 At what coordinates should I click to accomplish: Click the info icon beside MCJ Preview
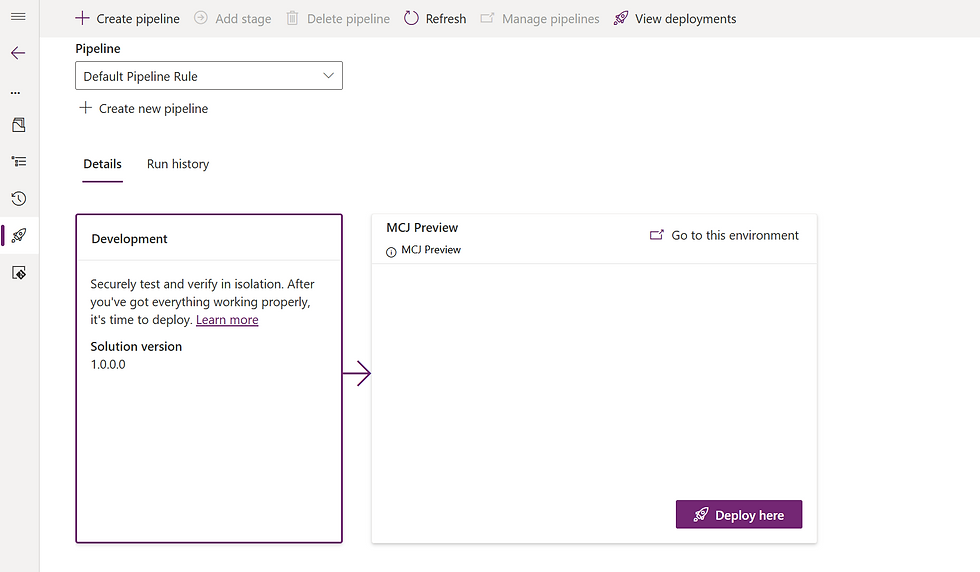(391, 252)
